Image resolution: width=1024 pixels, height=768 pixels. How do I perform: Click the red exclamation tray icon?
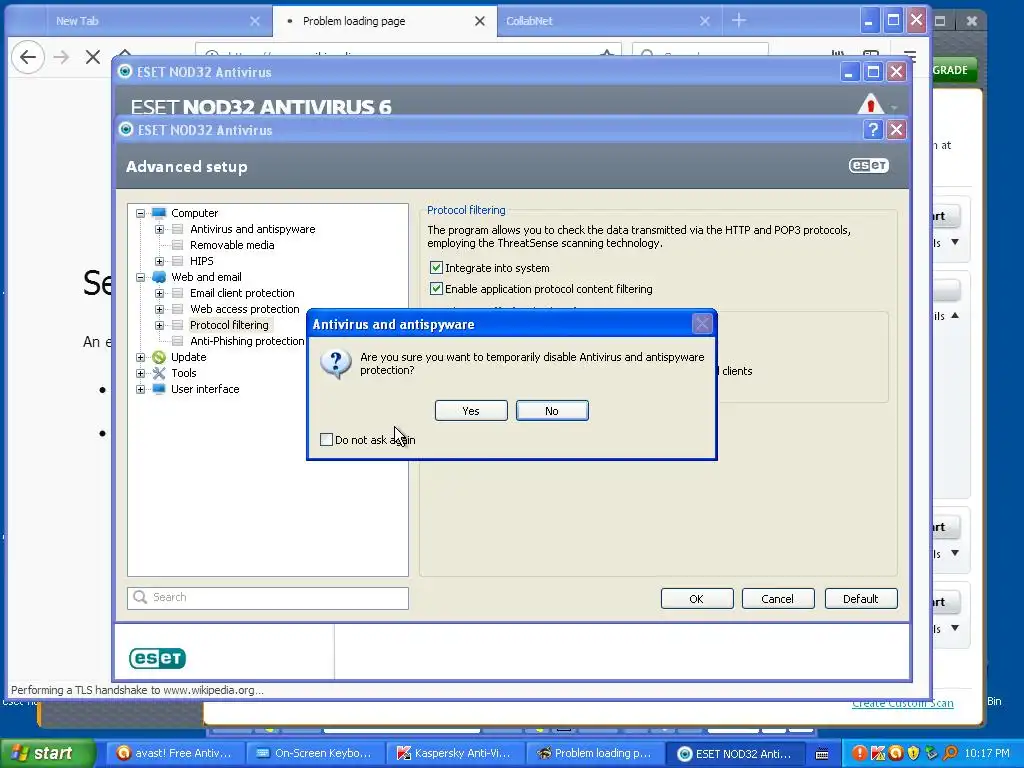click(859, 753)
